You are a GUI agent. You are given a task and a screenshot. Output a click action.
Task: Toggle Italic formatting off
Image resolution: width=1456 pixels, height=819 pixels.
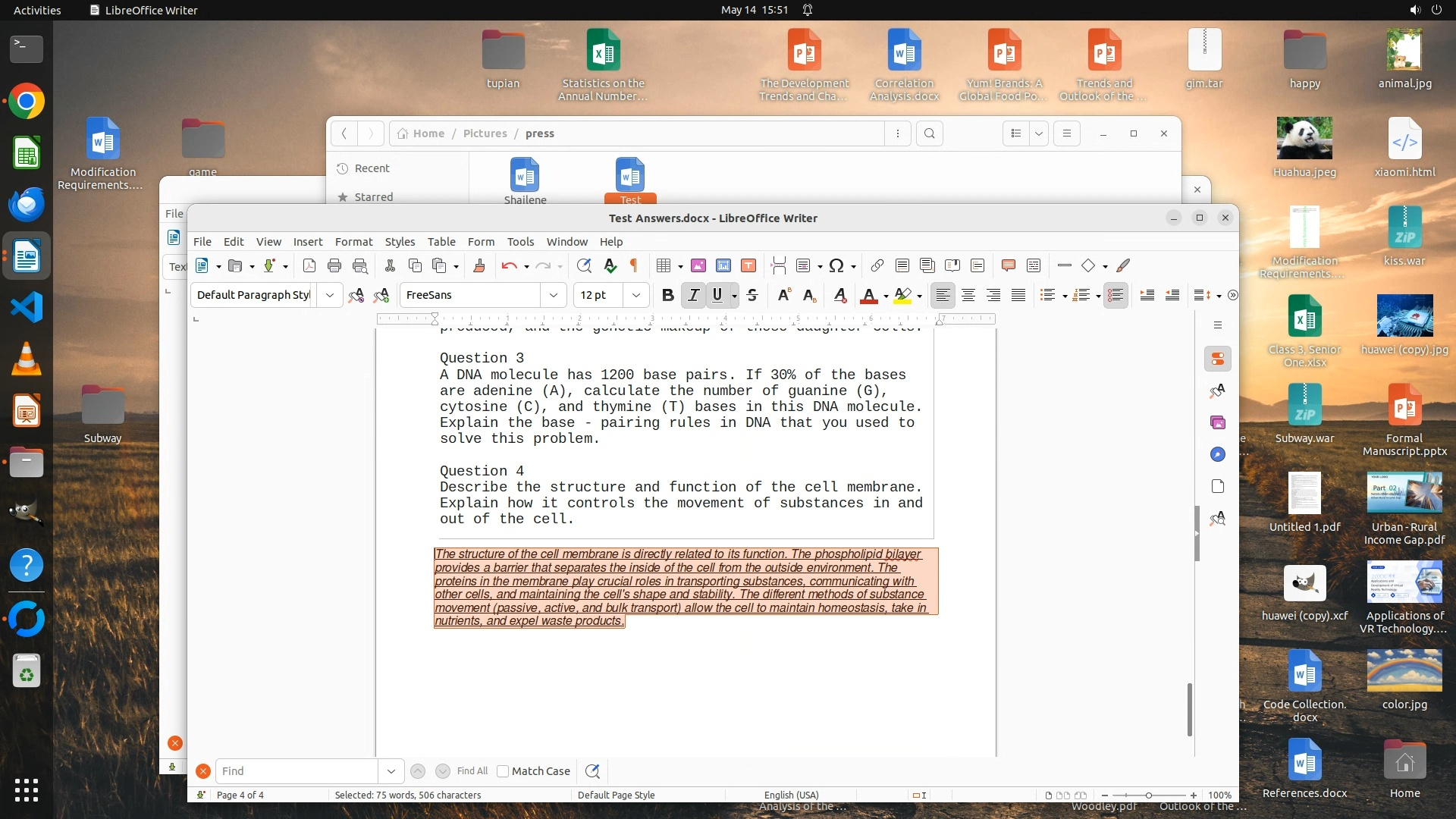692,295
